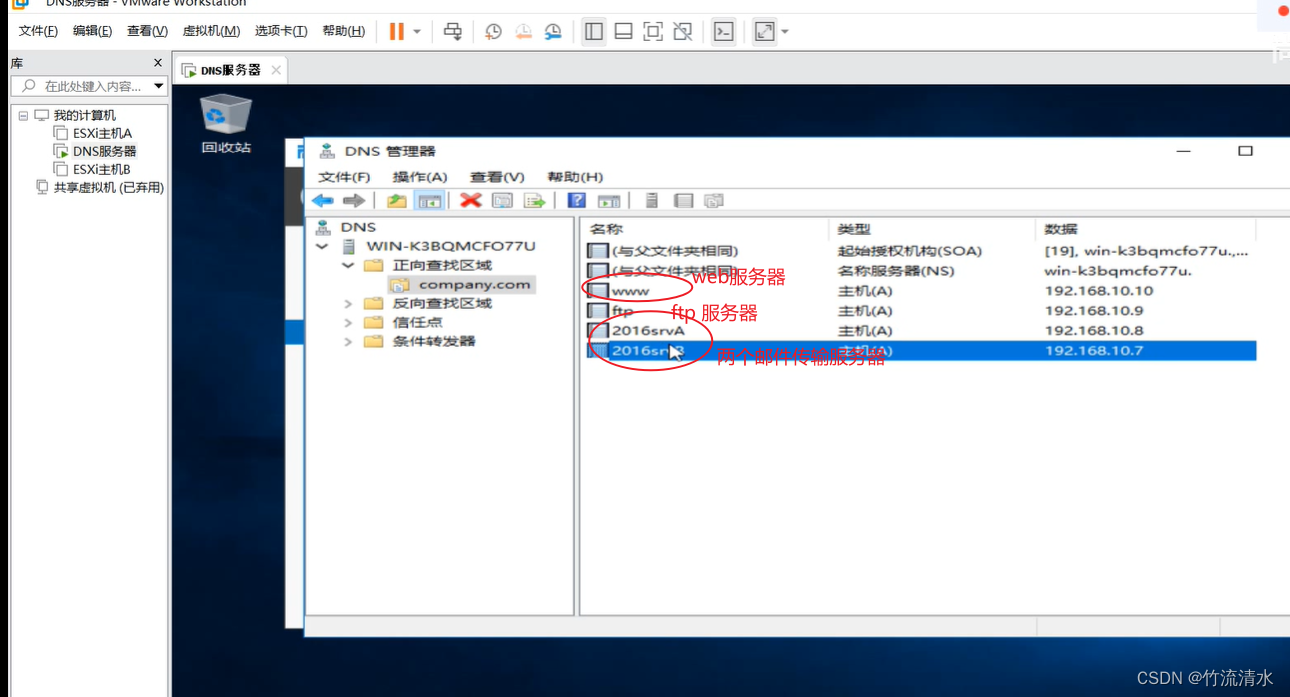Switch to Unity mode in VMware
The height and width of the screenshot is (697, 1290).
coord(683,31)
